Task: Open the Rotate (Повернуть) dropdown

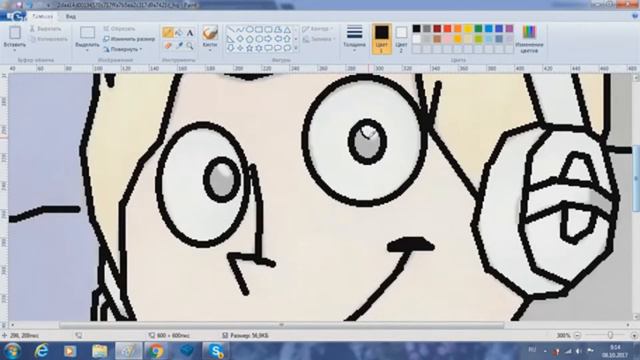Action: tap(122, 49)
